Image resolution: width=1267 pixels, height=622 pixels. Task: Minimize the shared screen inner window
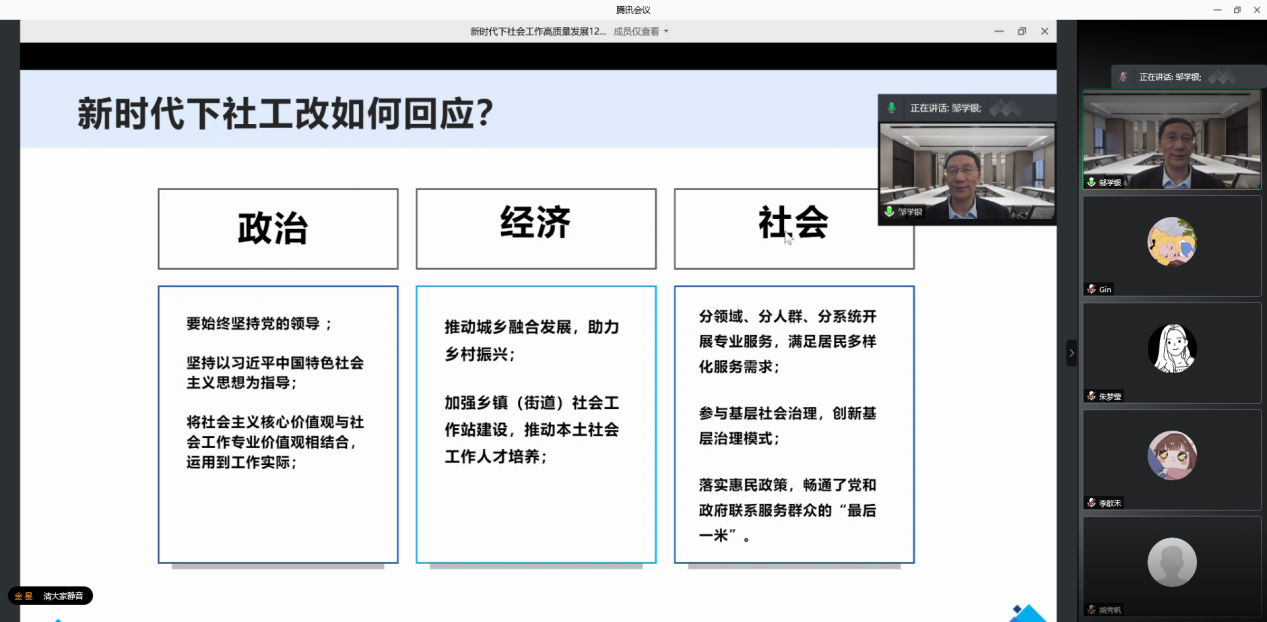tap(998, 31)
